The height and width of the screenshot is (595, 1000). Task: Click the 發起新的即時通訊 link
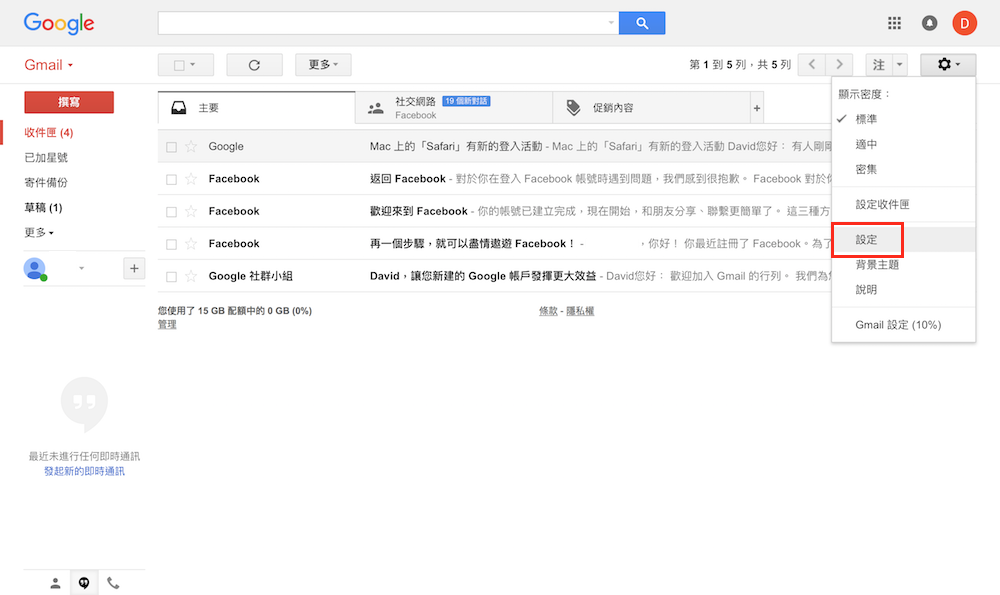(84, 471)
